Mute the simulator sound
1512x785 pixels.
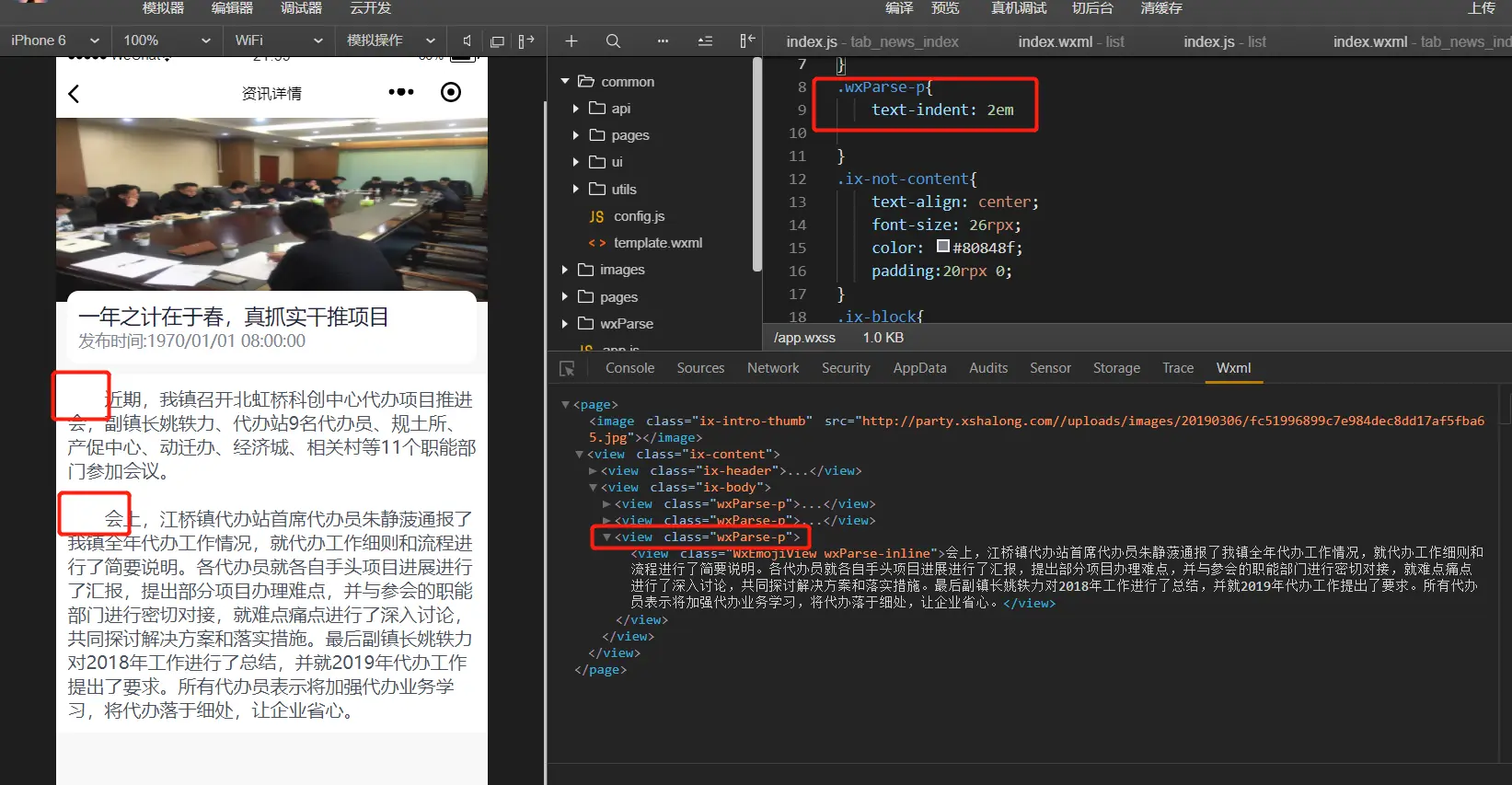click(467, 40)
